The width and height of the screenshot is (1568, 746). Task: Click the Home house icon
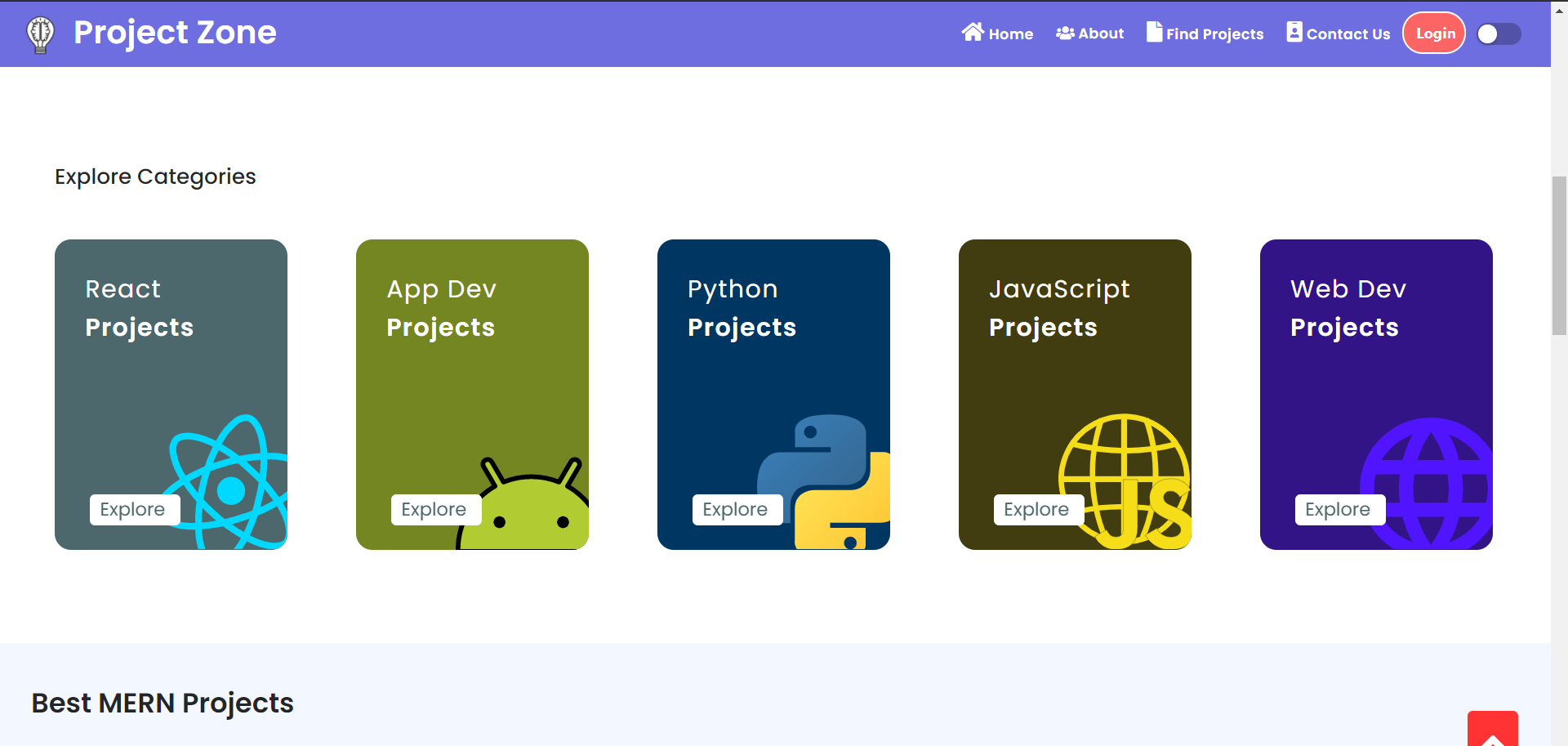pyautogui.click(x=973, y=32)
